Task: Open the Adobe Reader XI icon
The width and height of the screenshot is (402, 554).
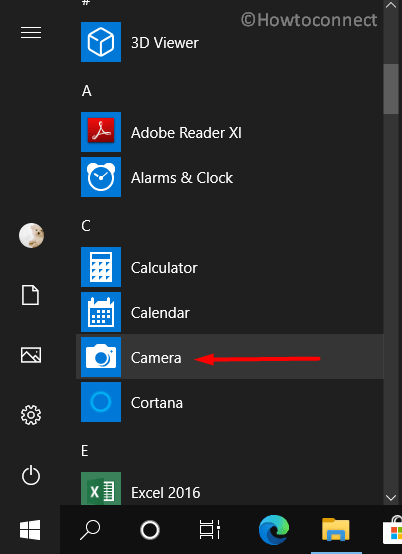Action: [x=101, y=132]
